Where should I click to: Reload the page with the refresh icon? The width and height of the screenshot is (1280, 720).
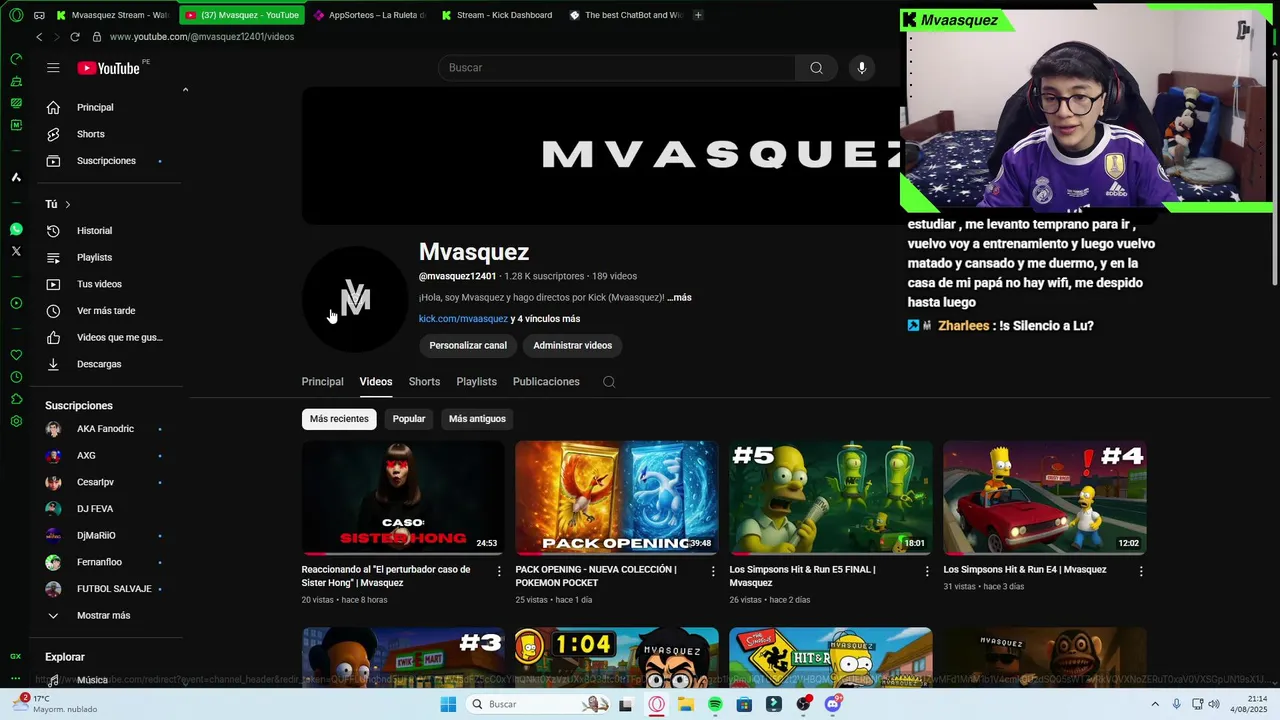coord(75,37)
